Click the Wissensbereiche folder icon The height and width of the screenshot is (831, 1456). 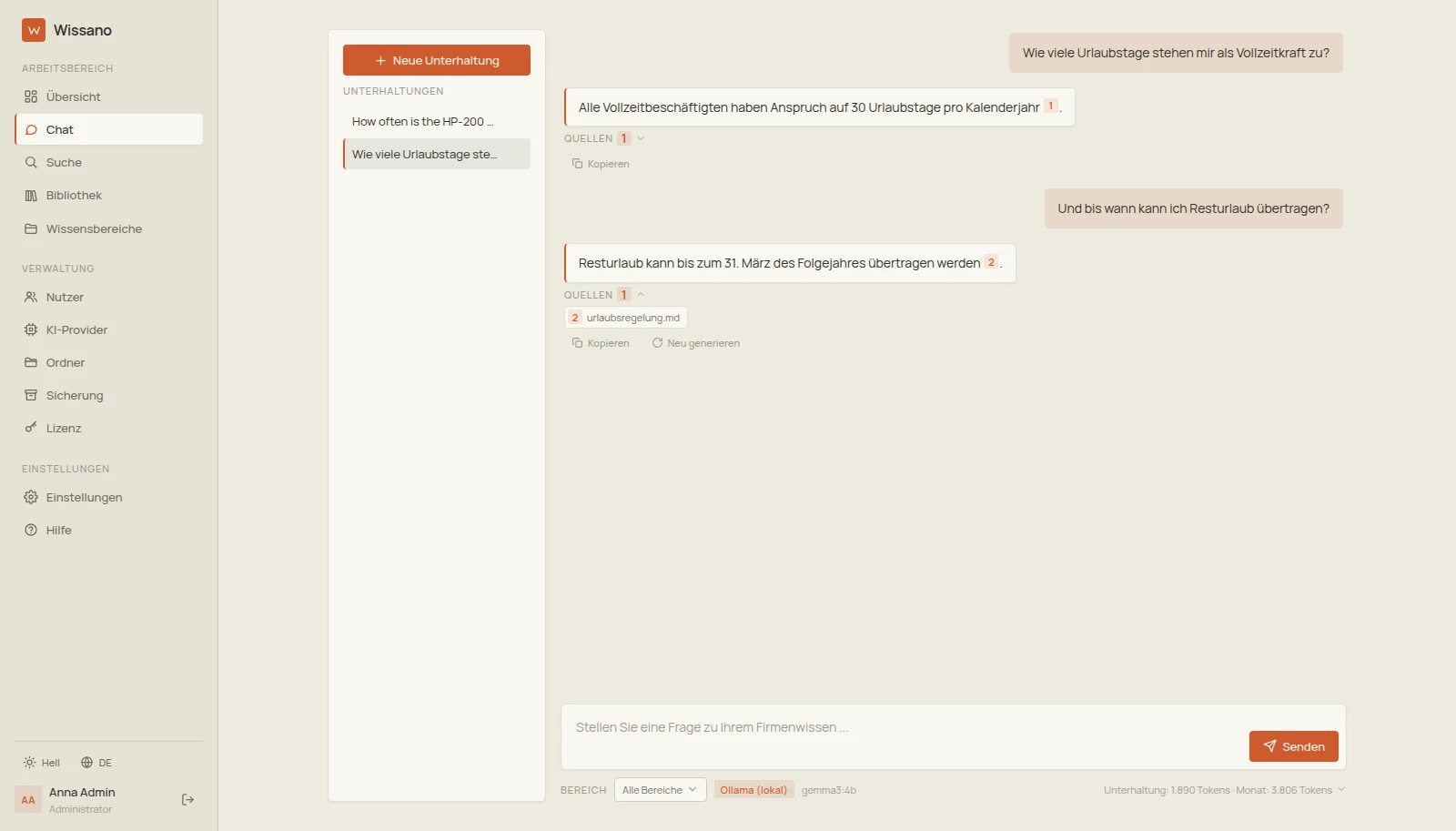(31, 228)
